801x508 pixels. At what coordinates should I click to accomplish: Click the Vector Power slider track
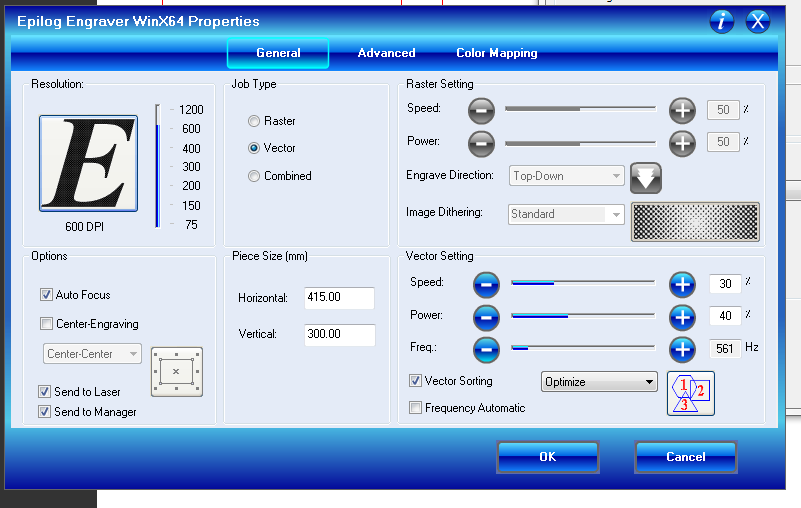[x=583, y=316]
